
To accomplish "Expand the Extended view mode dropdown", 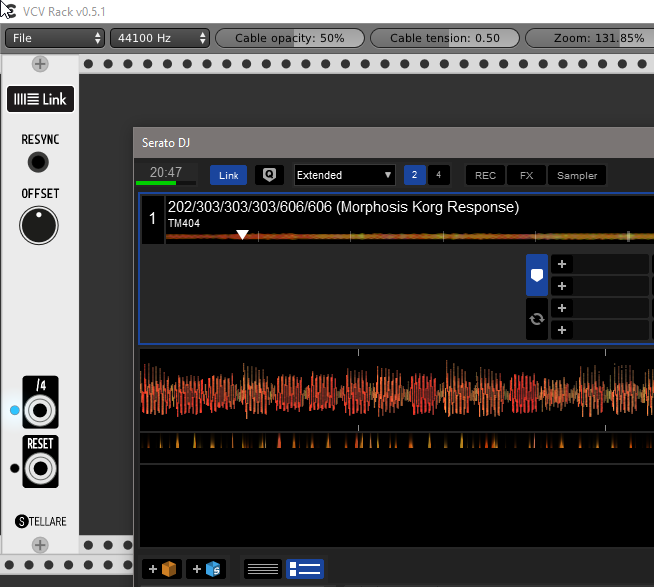I will pos(345,175).
